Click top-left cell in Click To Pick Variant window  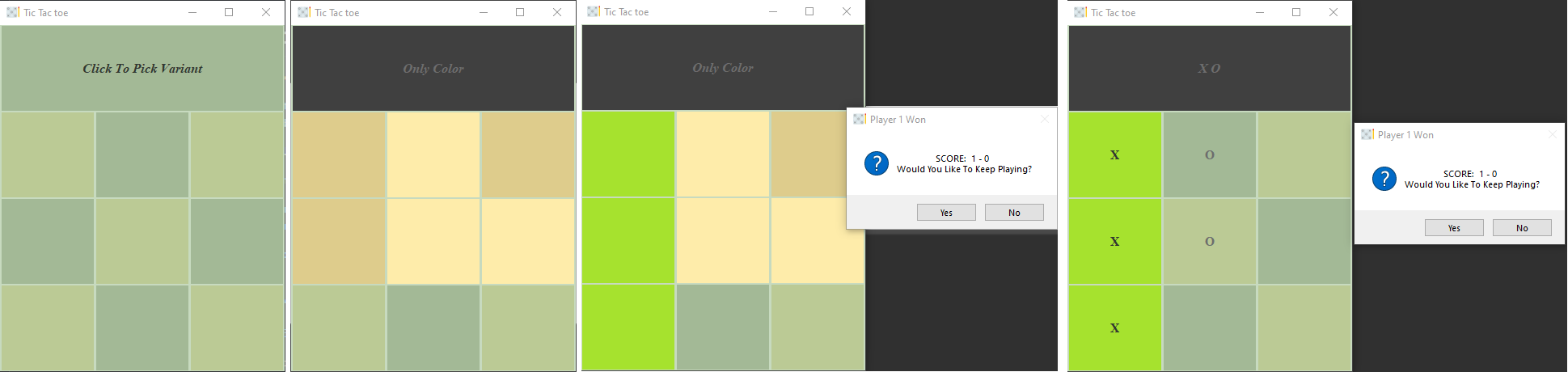tap(48, 154)
